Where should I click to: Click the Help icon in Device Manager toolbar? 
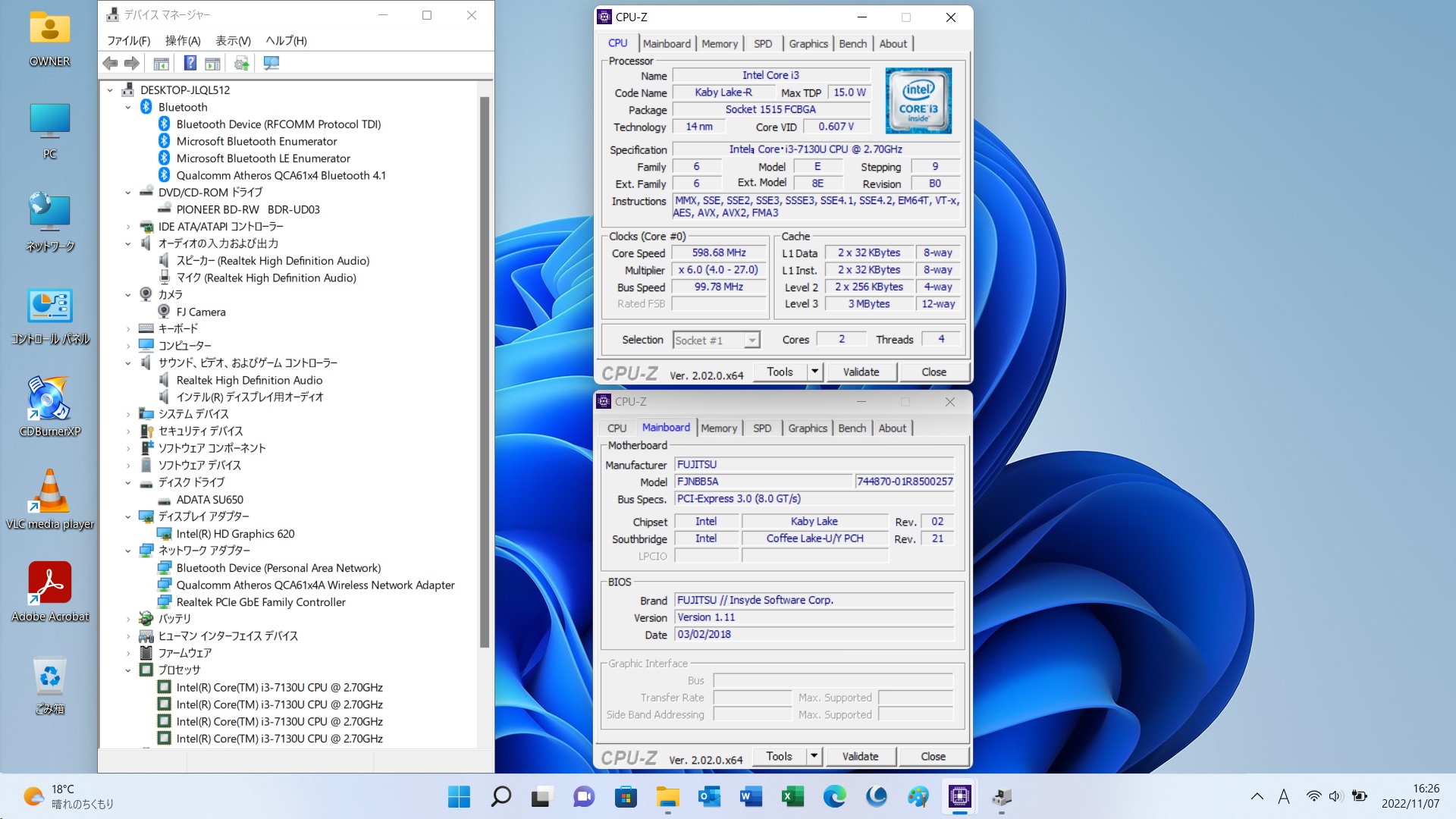coord(190,64)
